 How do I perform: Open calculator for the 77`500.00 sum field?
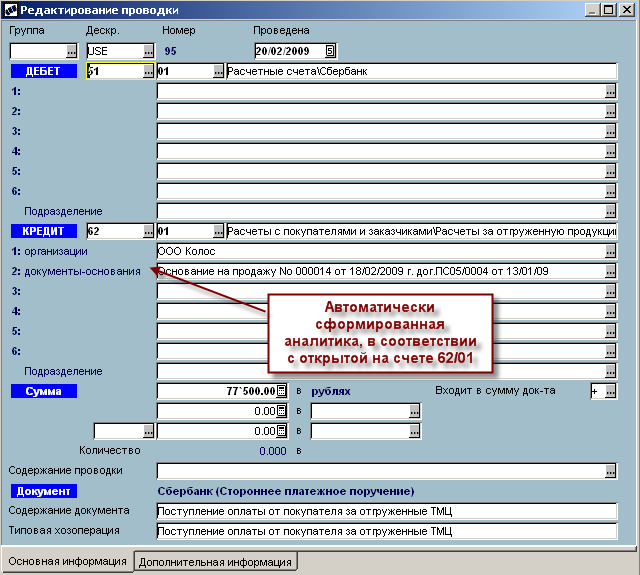[x=282, y=391]
